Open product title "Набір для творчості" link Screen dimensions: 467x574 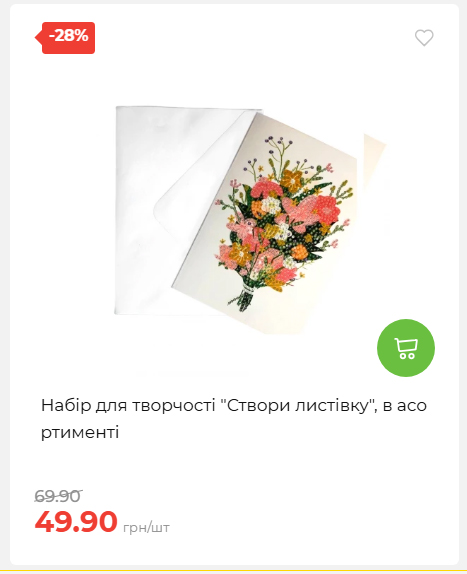(x=234, y=419)
